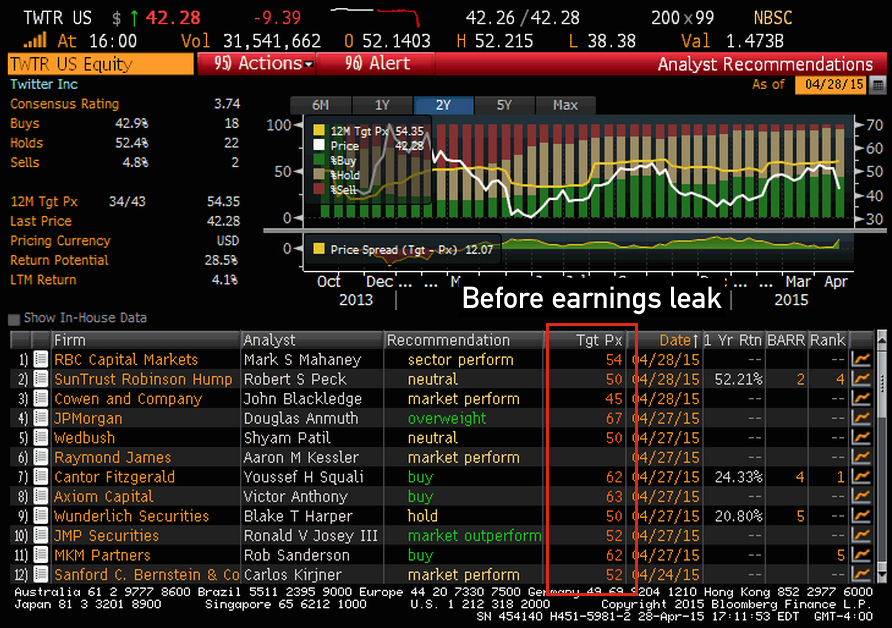Open the Axiom Capital report document icon
This screenshot has height=628, width=892.
tap(40, 497)
